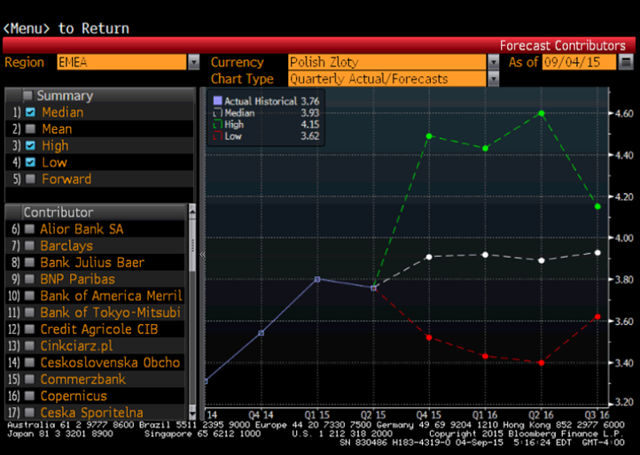640x455 pixels.
Task: Enable the Forward checkbox
Action: point(30,179)
